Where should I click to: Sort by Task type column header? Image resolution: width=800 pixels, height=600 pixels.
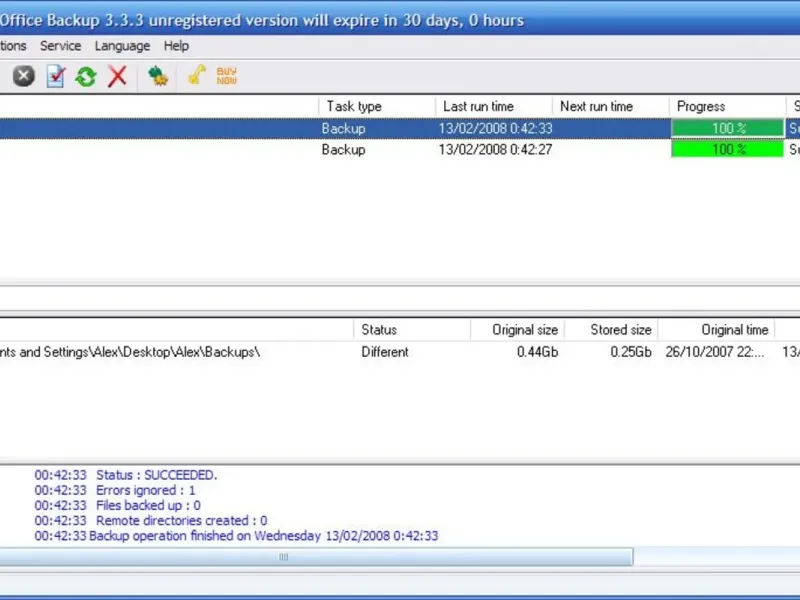pyautogui.click(x=377, y=106)
